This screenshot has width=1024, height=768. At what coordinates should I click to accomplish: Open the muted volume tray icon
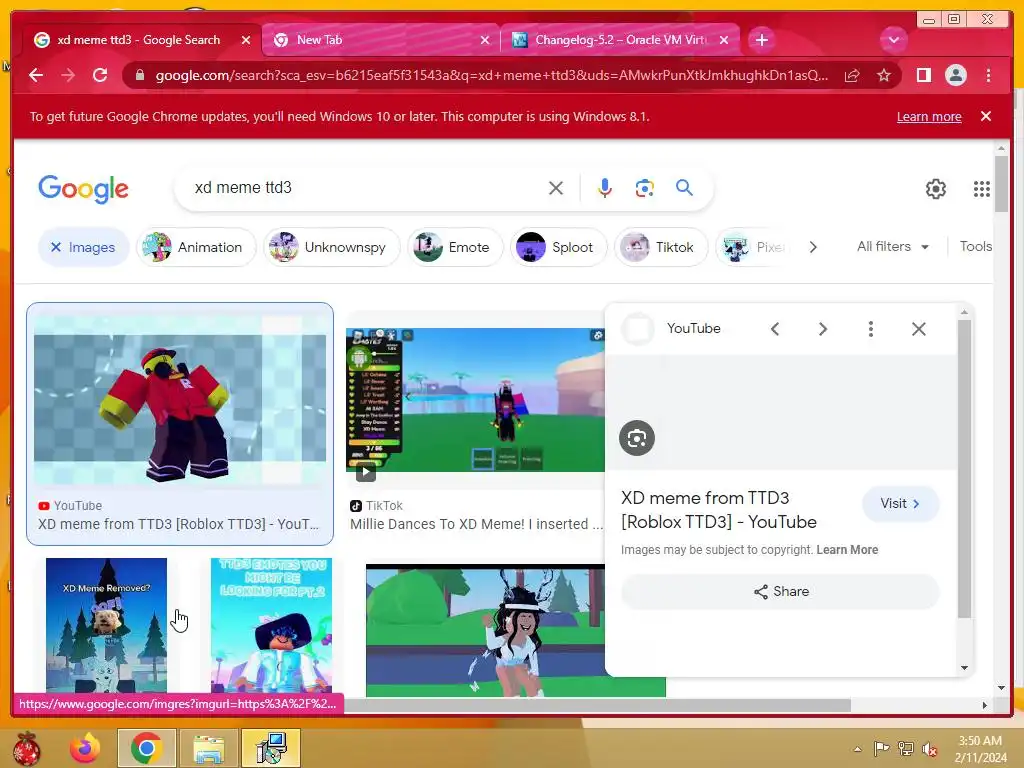[929, 749]
